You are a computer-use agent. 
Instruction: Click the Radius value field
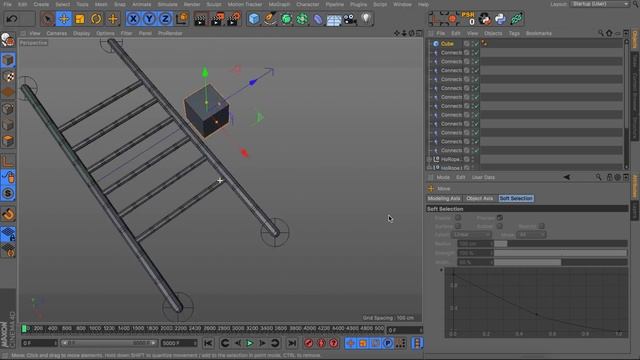(x=475, y=244)
